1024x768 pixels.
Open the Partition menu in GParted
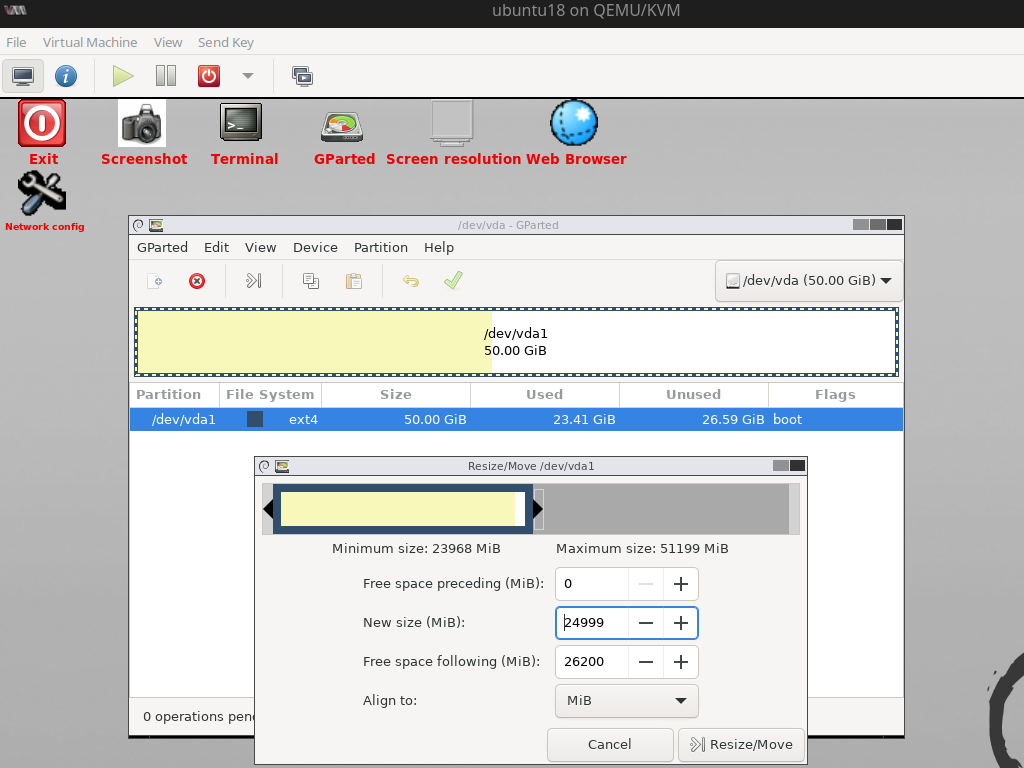(380, 247)
